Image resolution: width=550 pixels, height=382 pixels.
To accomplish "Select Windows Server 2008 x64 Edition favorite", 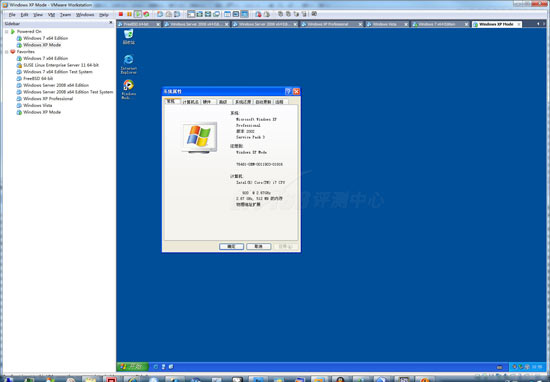I will coord(53,85).
